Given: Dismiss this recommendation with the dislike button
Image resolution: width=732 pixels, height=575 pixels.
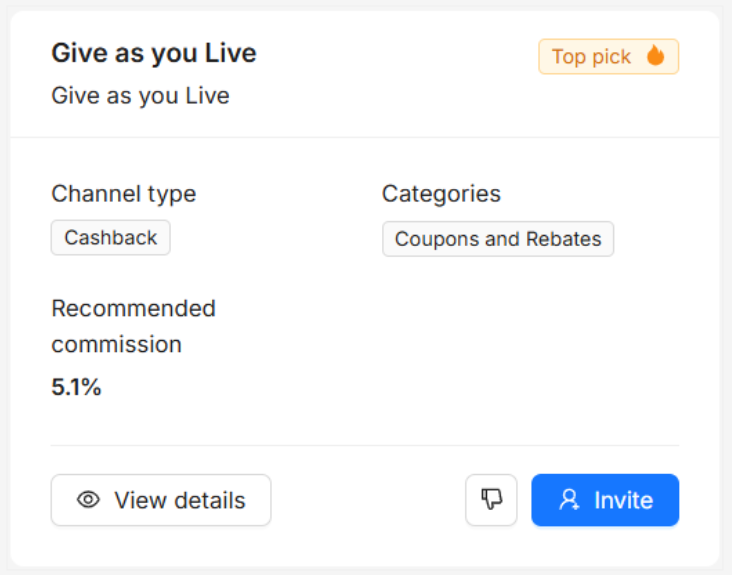Looking at the screenshot, I should click(x=491, y=500).
